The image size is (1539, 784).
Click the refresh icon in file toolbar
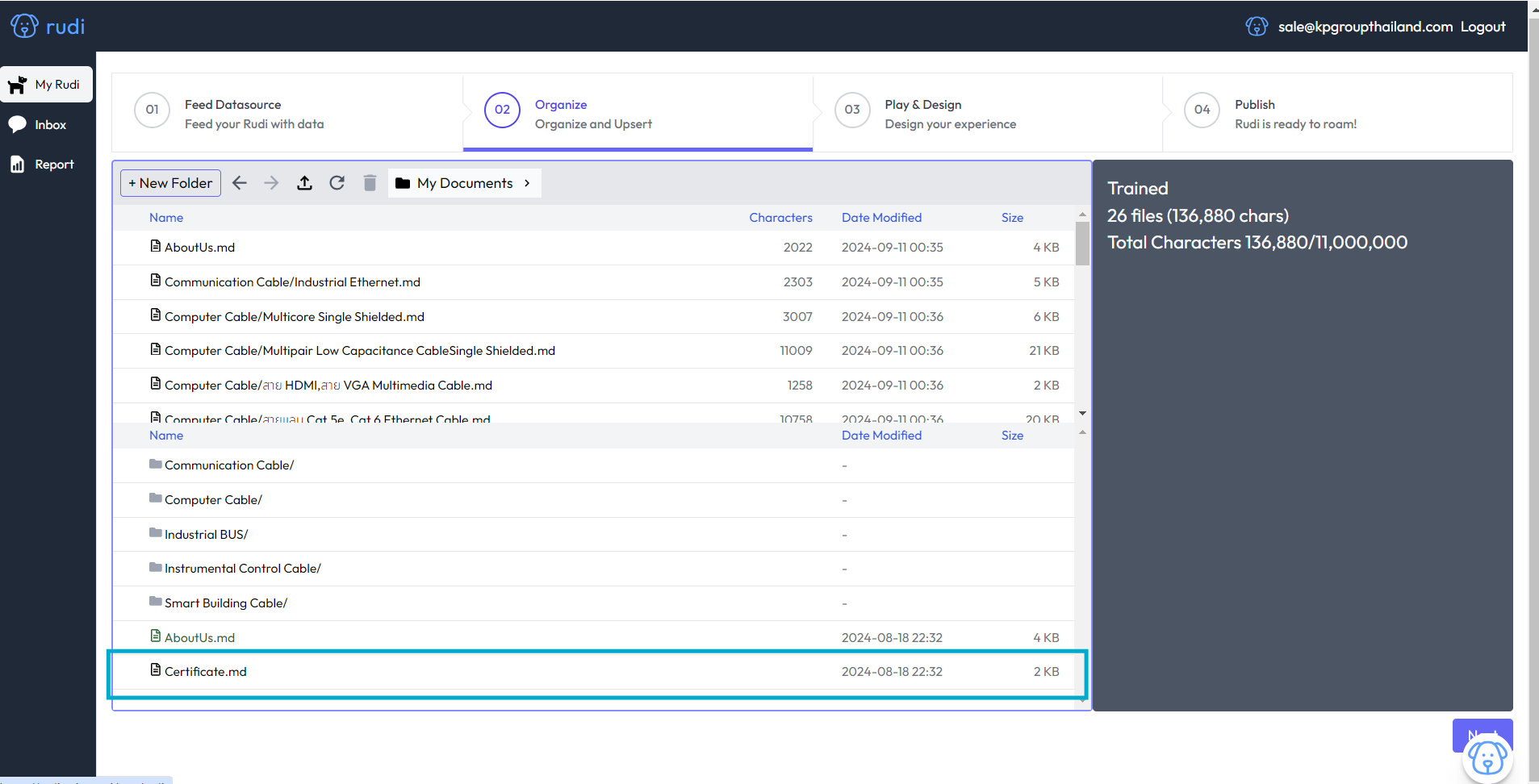click(337, 183)
